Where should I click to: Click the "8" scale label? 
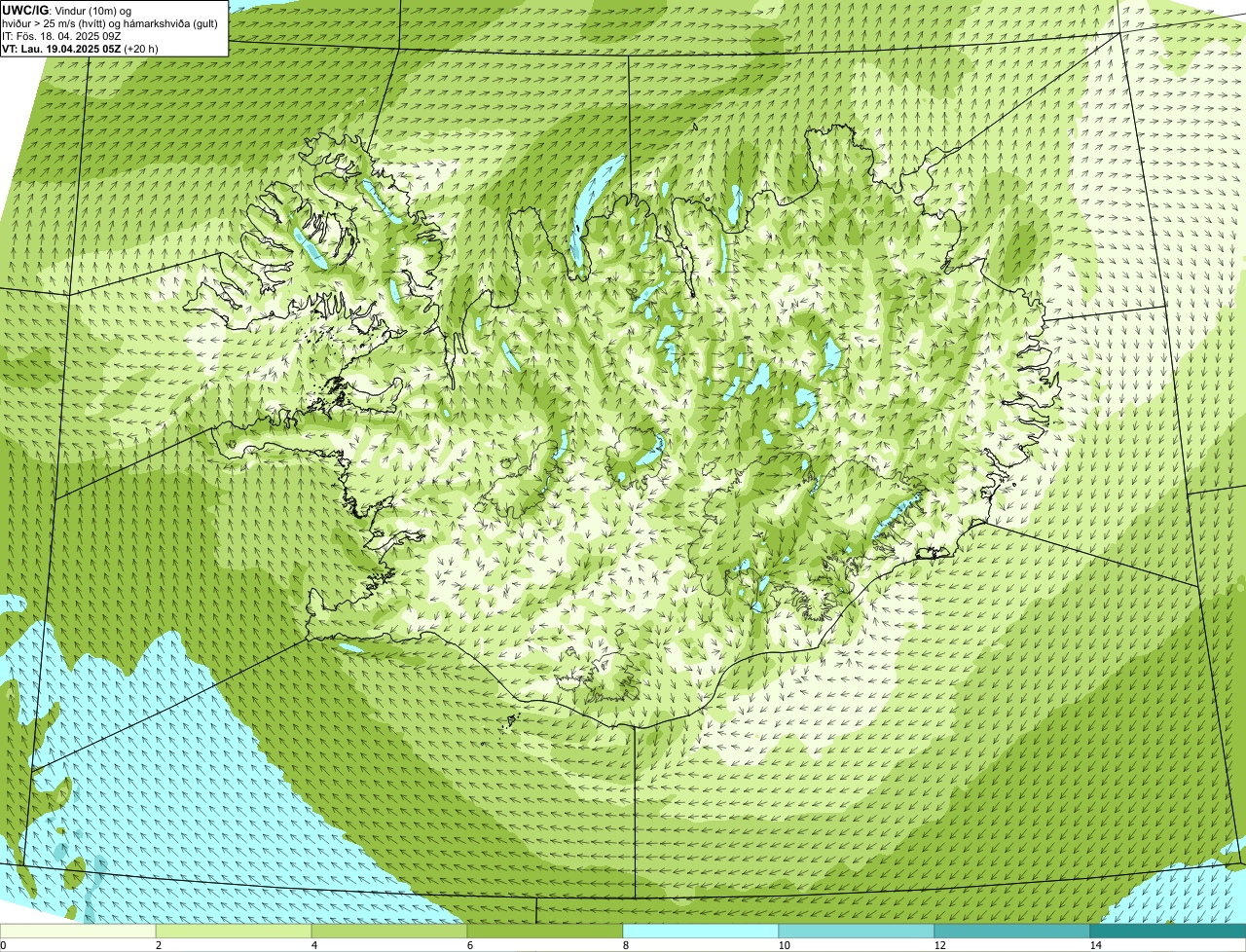(626, 945)
